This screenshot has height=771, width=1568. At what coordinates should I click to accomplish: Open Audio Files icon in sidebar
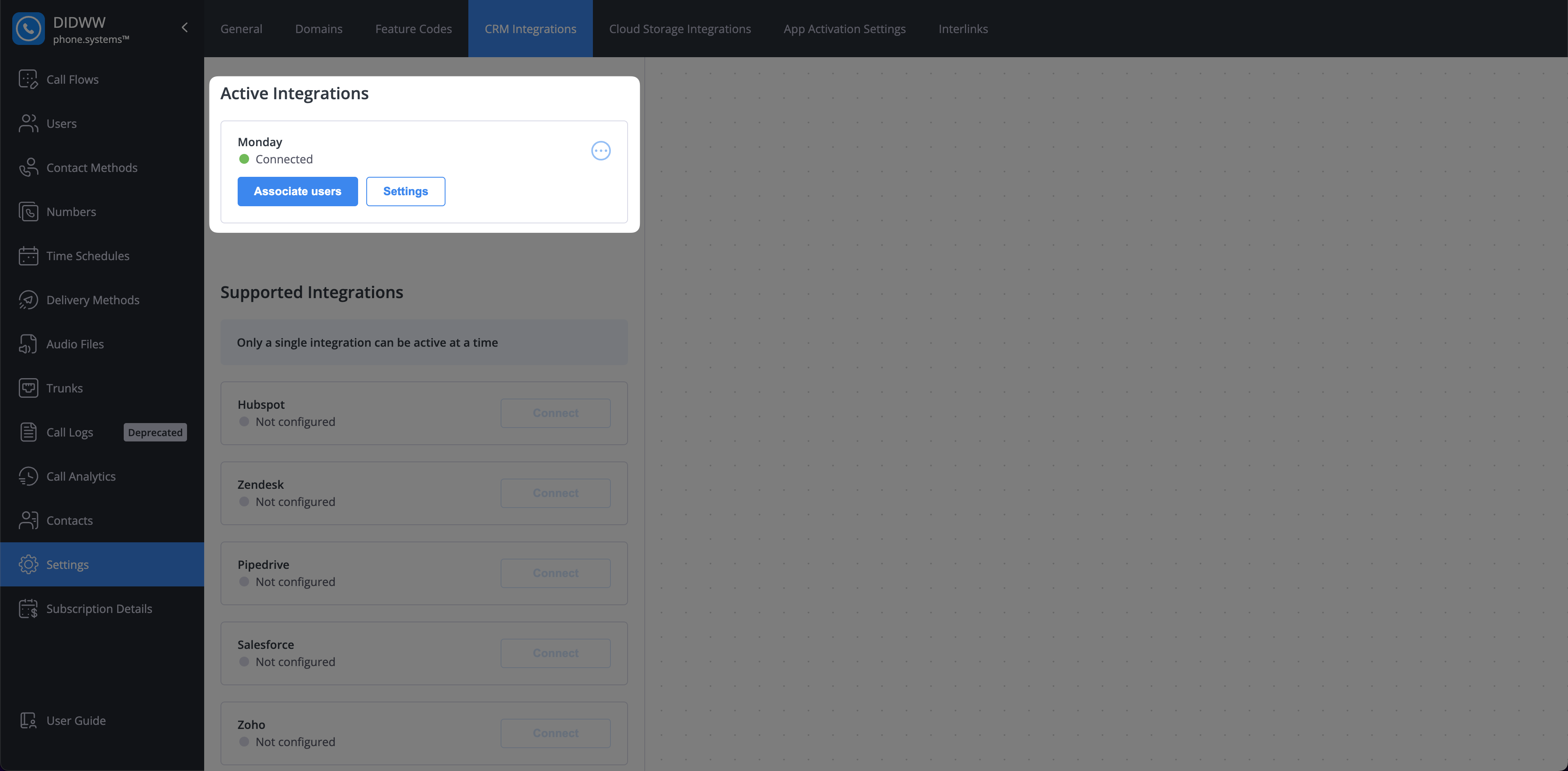pyautogui.click(x=28, y=344)
